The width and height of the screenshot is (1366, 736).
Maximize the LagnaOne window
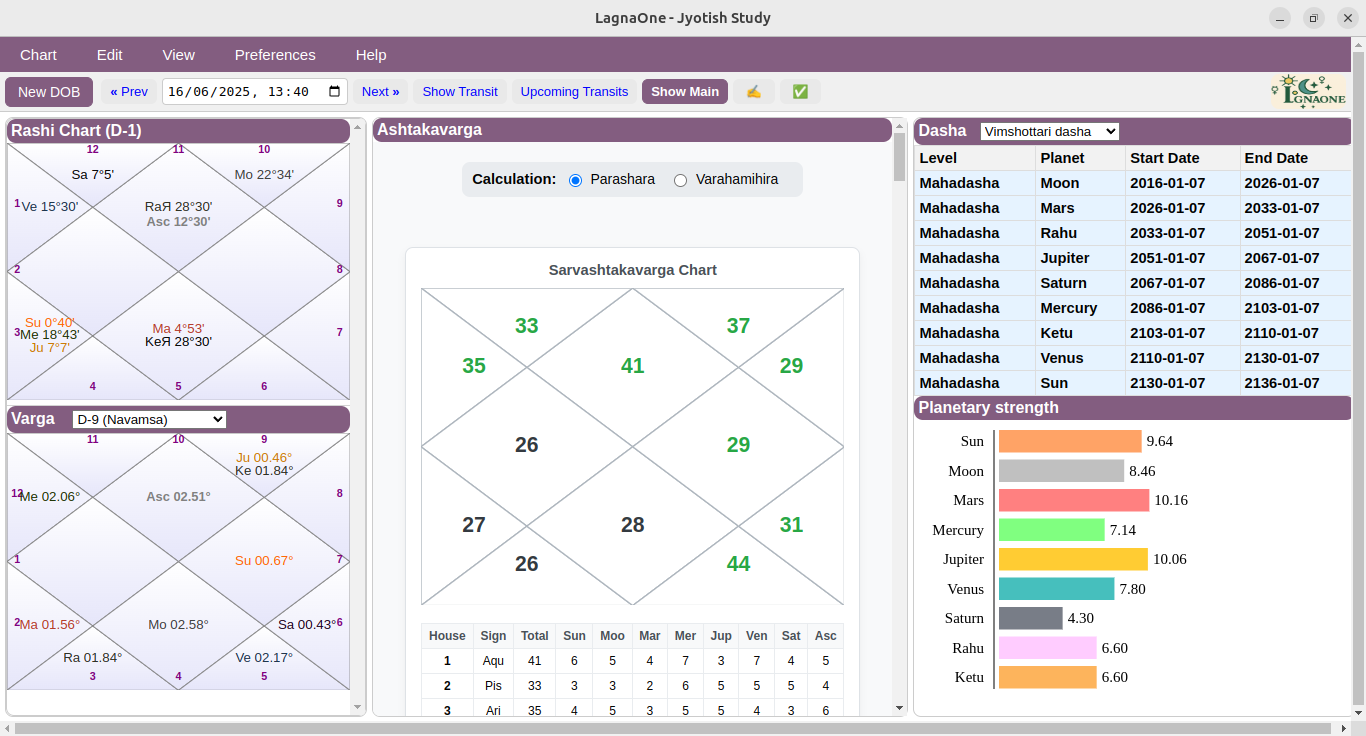click(1314, 18)
